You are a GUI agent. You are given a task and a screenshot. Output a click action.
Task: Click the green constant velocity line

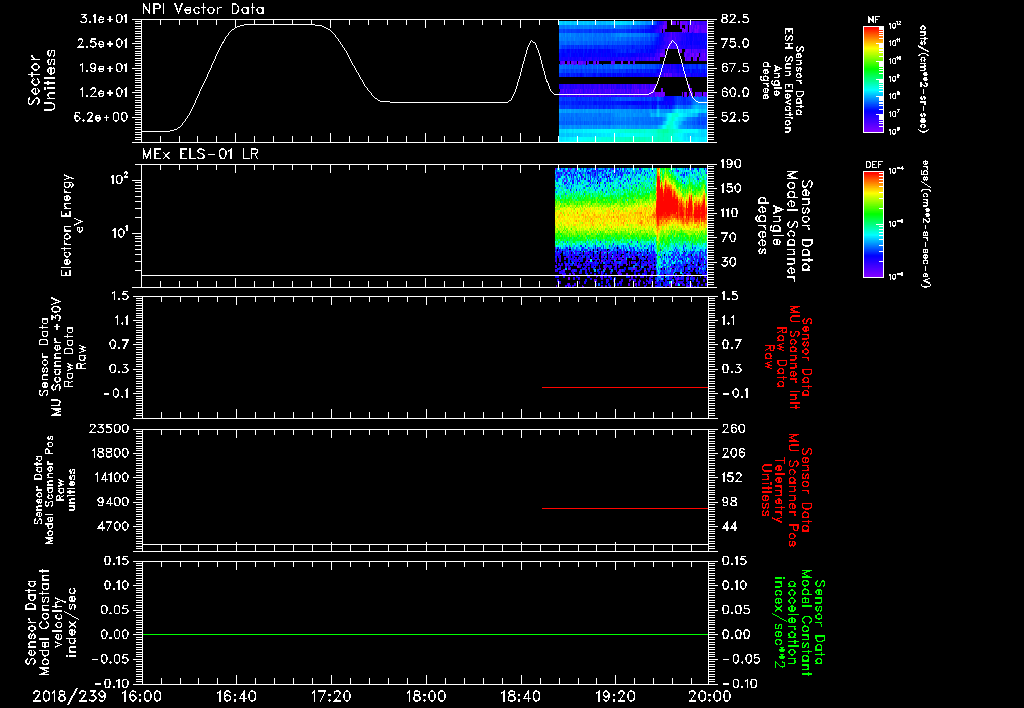tap(425, 634)
